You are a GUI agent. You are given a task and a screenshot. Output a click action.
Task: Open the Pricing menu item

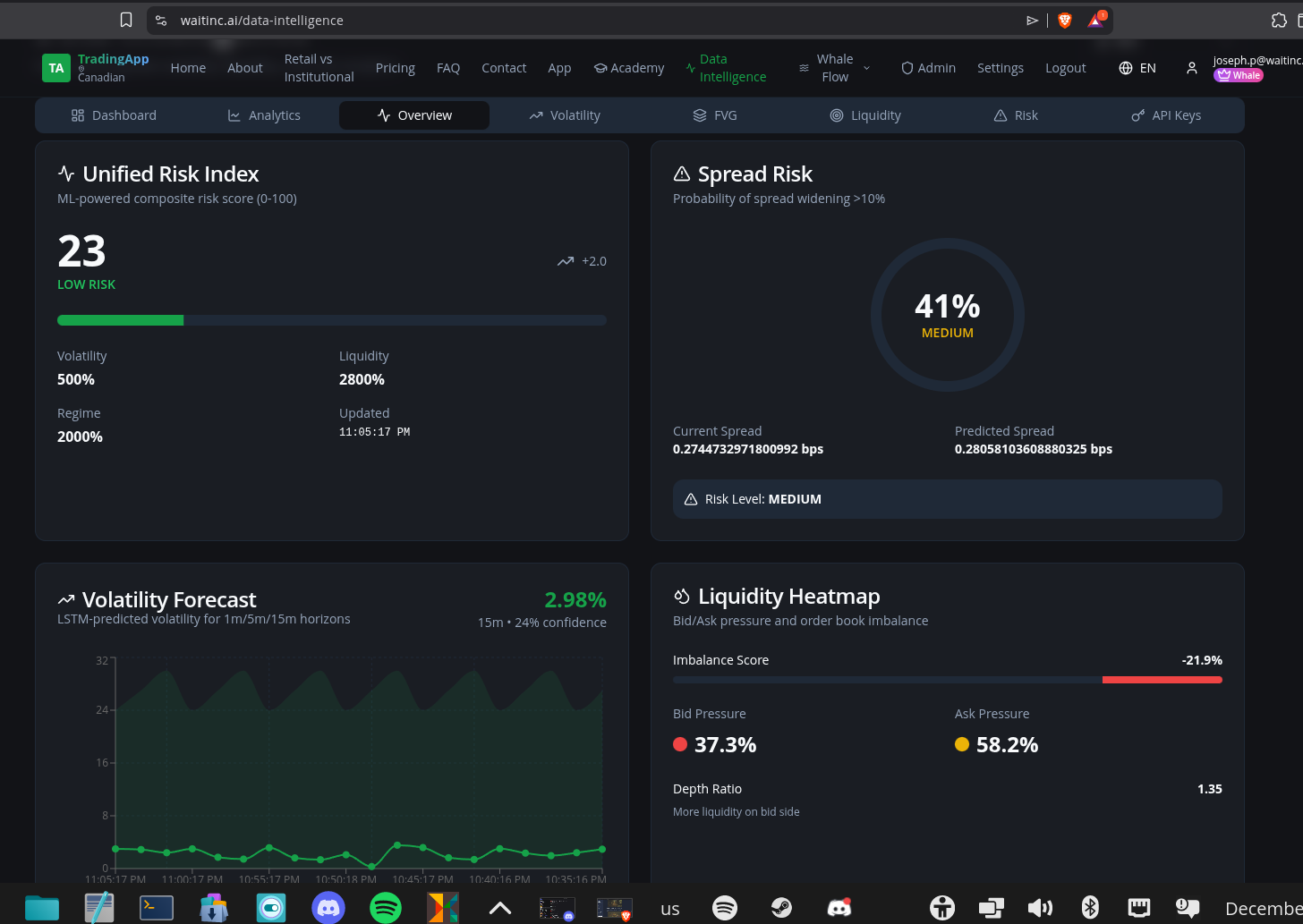point(395,67)
